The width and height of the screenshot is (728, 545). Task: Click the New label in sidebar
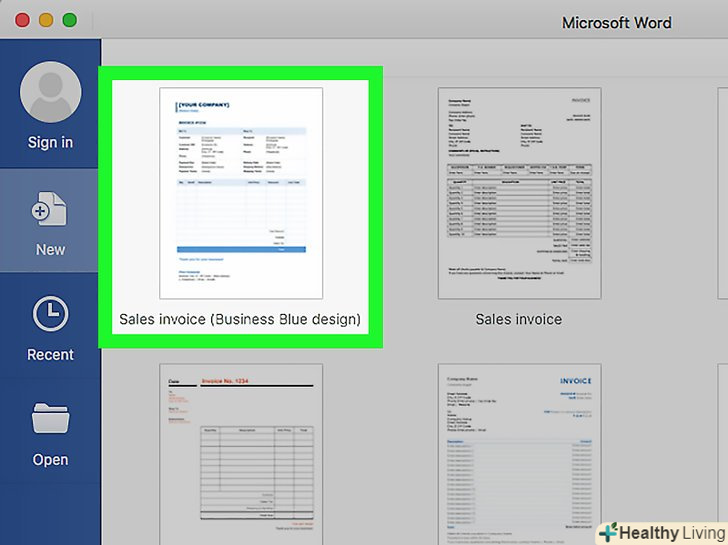point(50,250)
